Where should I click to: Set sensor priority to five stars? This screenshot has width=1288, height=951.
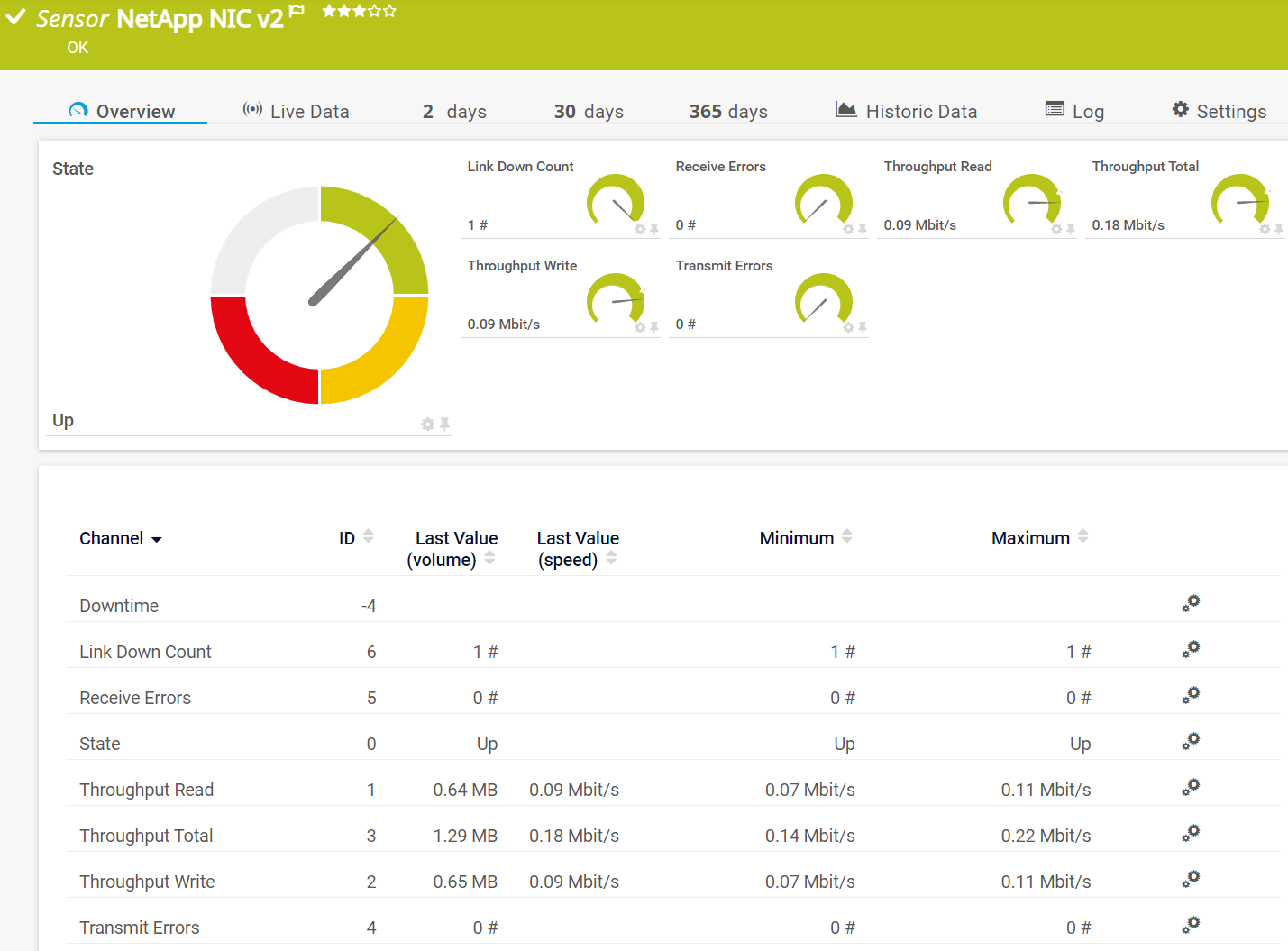click(389, 11)
